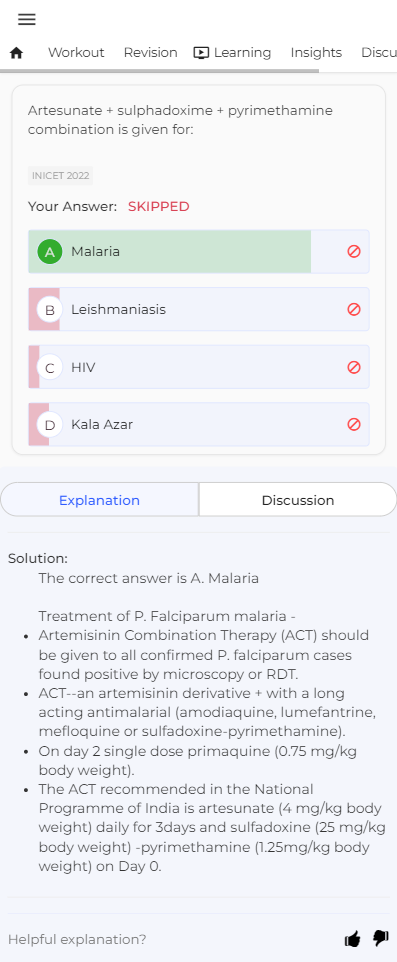
Task: Click the horizontal tab scroll indicator
Action: pos(160,71)
